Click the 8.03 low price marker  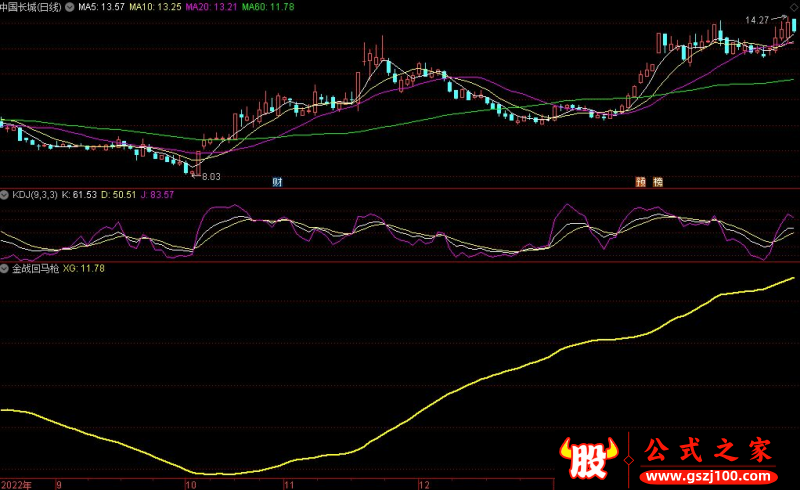point(210,176)
